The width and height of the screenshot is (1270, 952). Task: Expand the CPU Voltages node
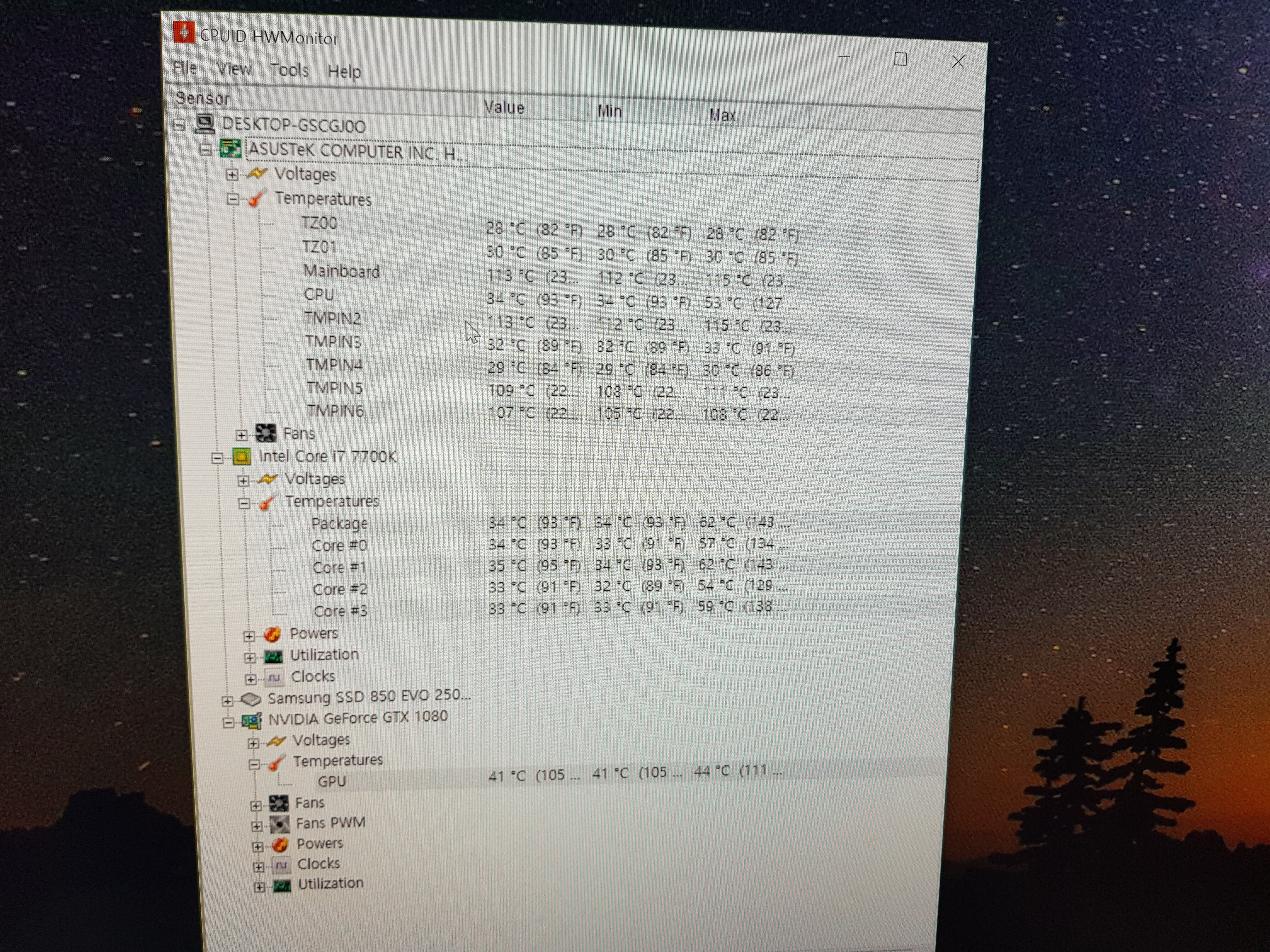243,480
